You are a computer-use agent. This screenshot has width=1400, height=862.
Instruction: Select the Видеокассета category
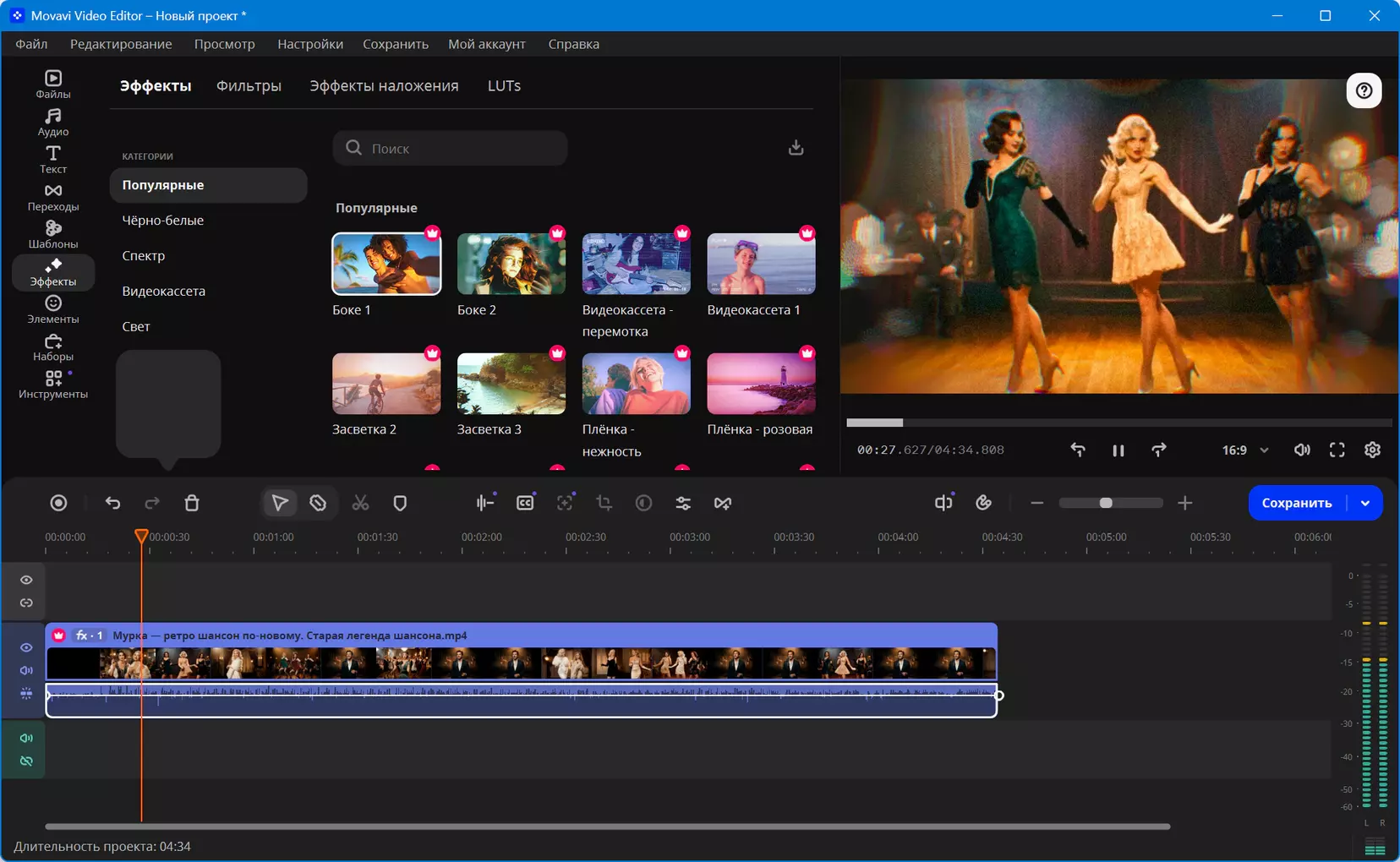click(208, 291)
